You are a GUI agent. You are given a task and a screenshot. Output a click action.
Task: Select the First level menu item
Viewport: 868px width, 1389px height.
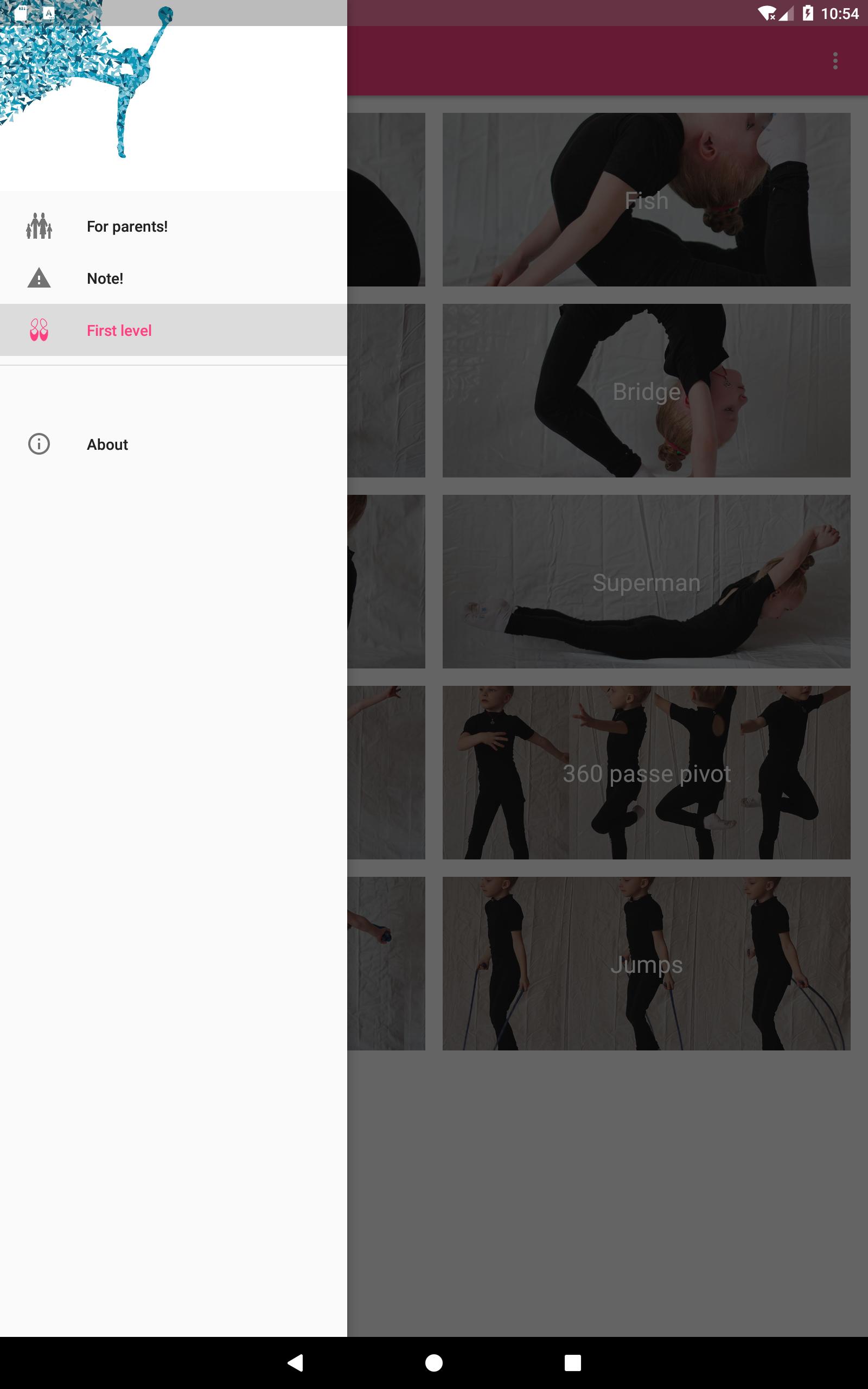coord(174,330)
